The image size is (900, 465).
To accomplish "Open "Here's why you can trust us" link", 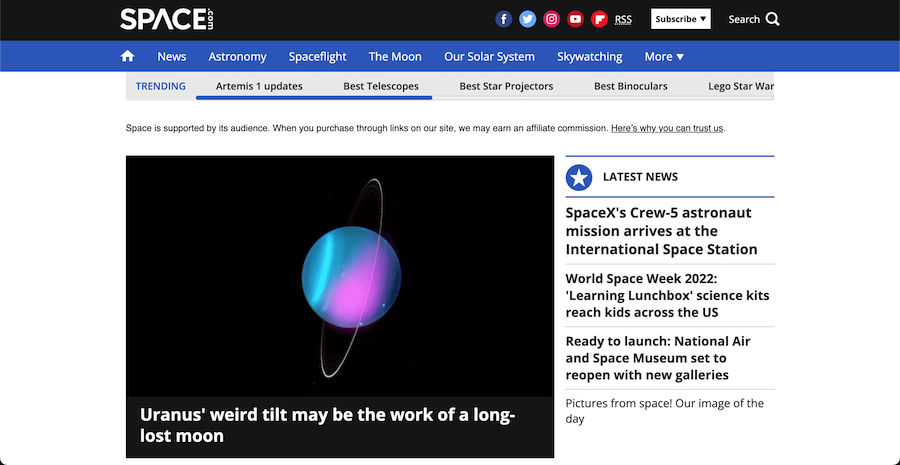I will (667, 128).
